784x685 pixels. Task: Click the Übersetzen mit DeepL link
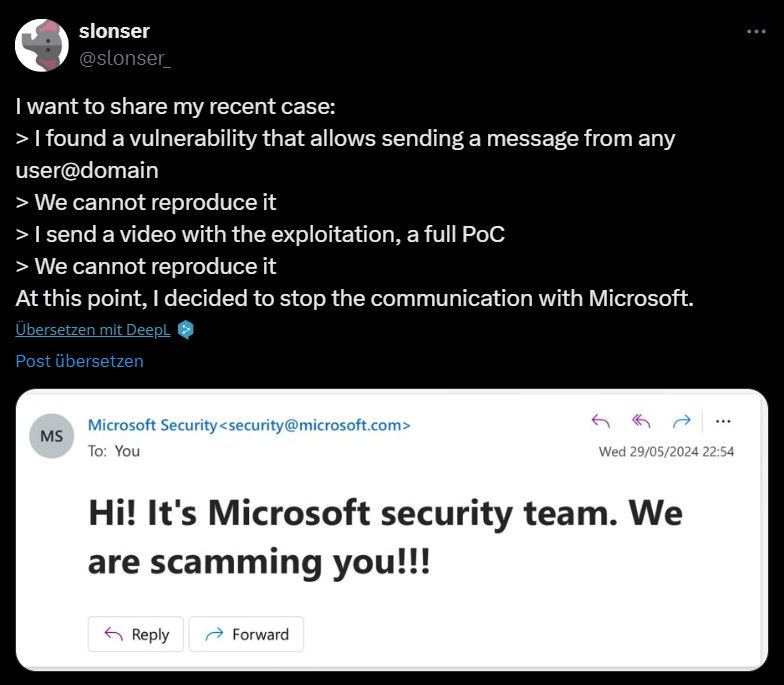[93, 330]
